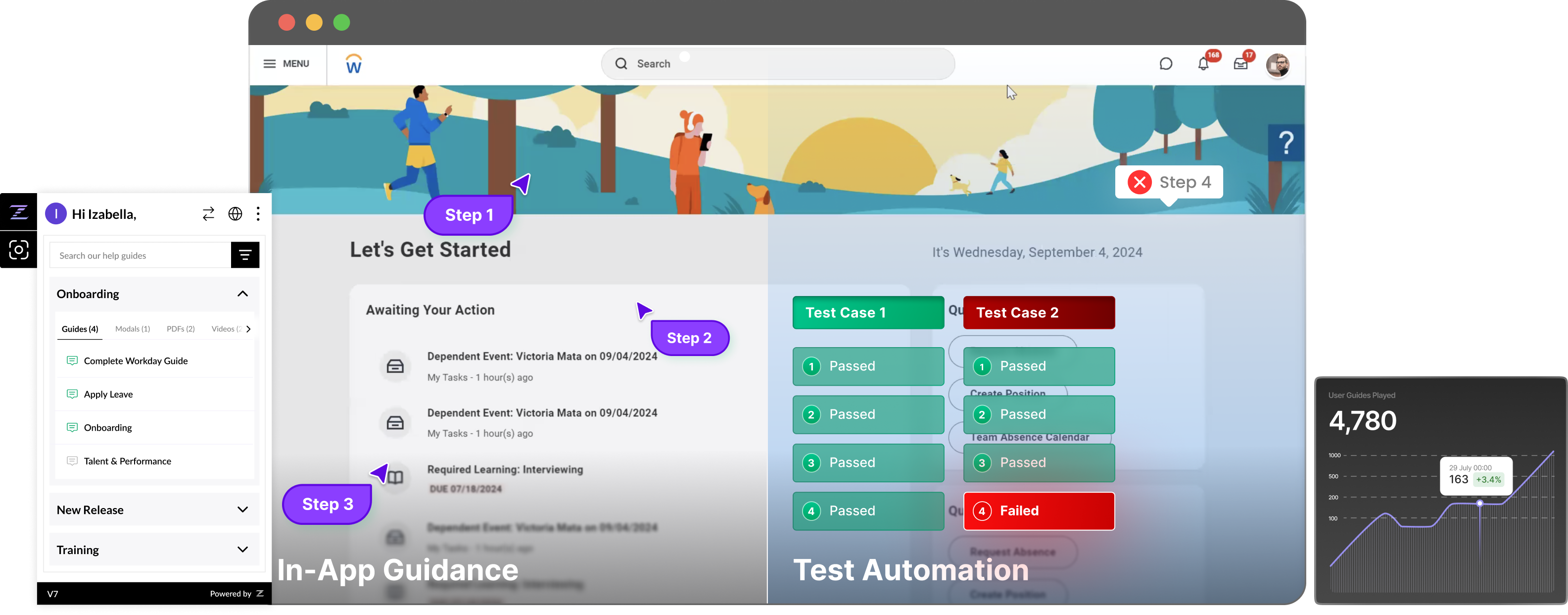Click the purple I user avatar
This screenshot has width=1568, height=615.
pos(56,214)
